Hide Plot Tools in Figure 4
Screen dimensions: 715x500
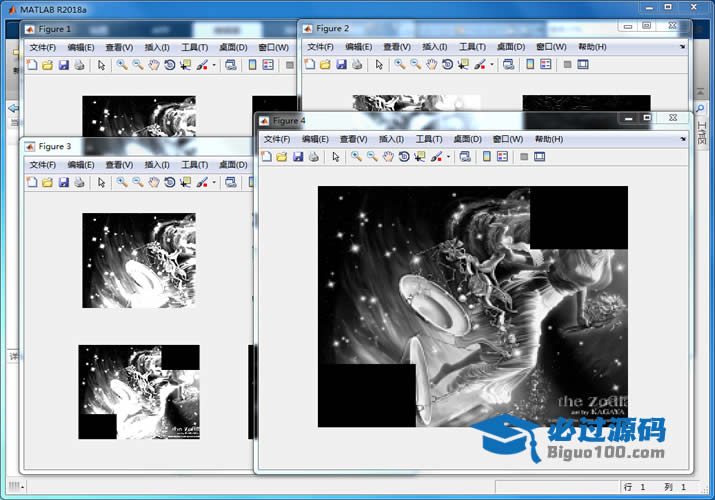tap(524, 157)
